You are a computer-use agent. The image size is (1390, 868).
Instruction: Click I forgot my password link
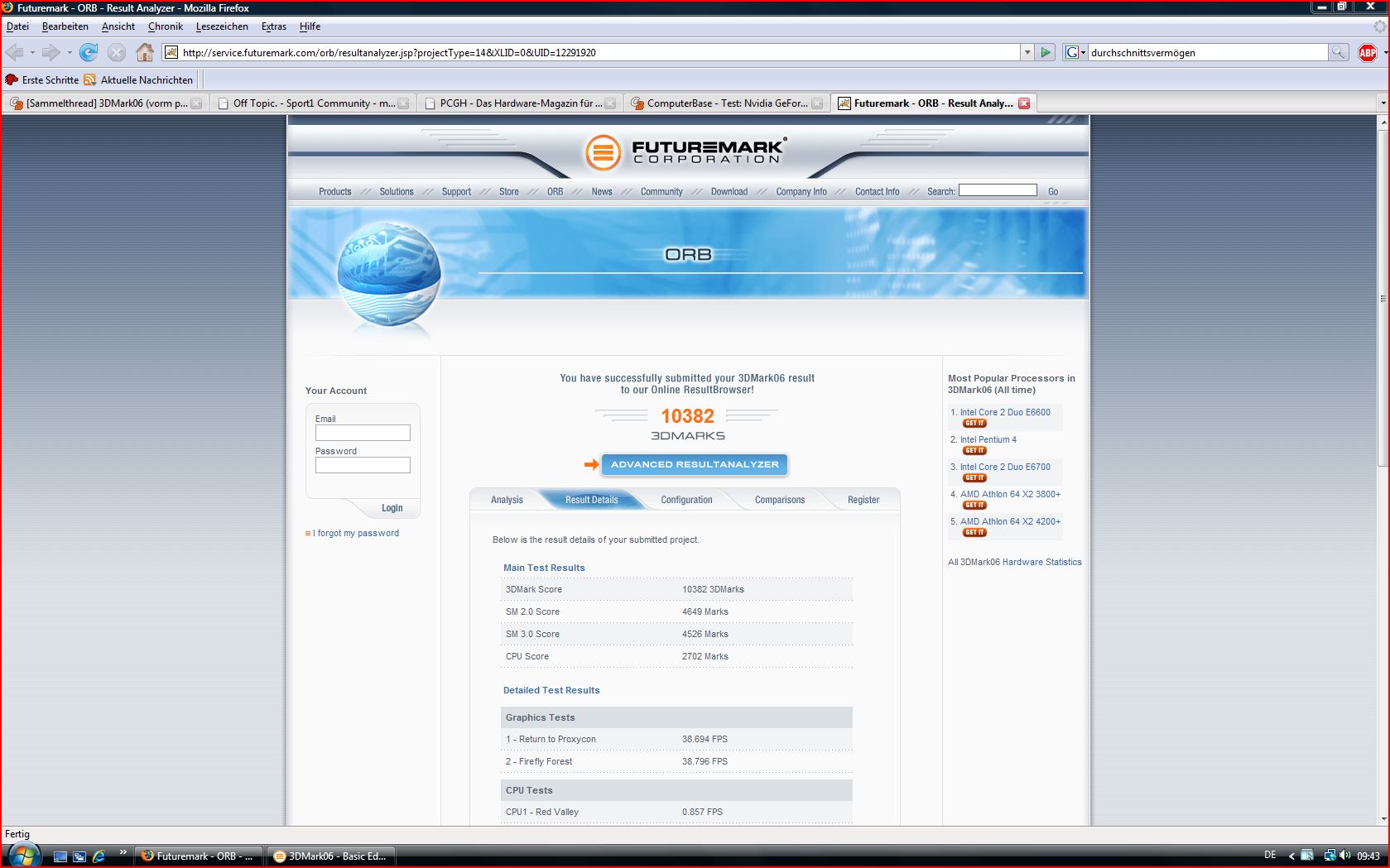click(356, 533)
